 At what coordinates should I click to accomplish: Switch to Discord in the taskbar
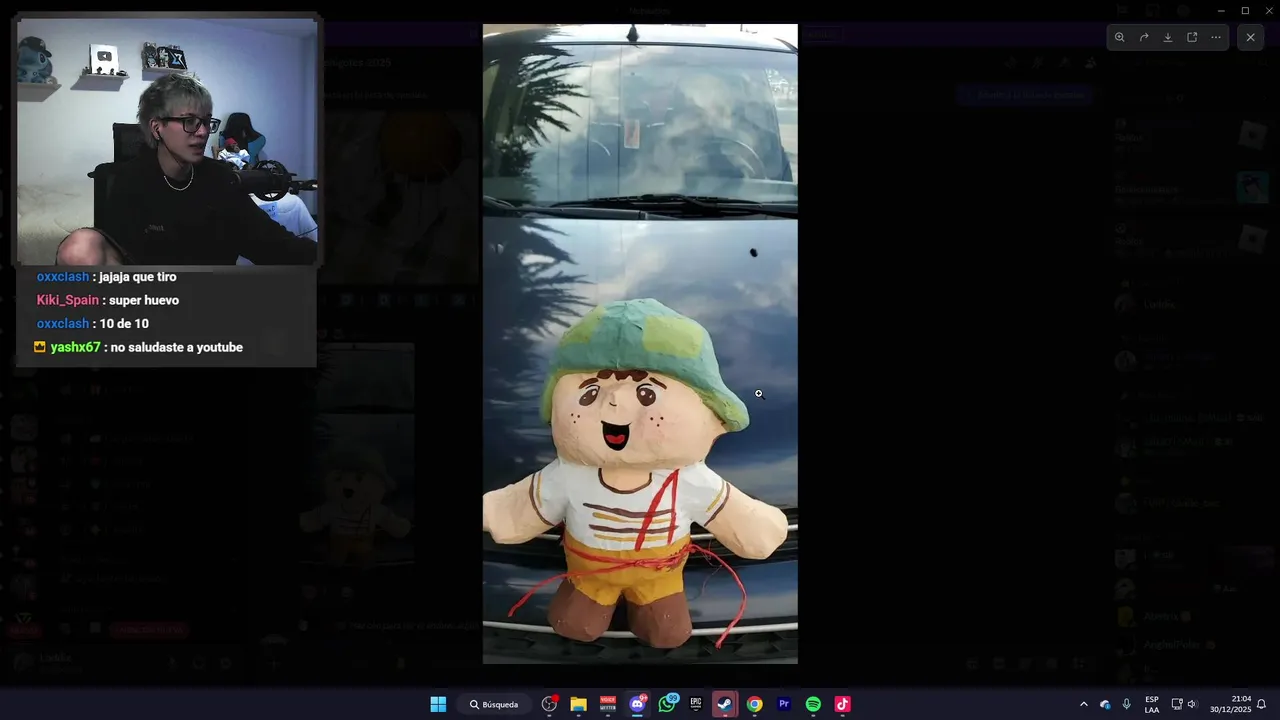[x=637, y=704]
